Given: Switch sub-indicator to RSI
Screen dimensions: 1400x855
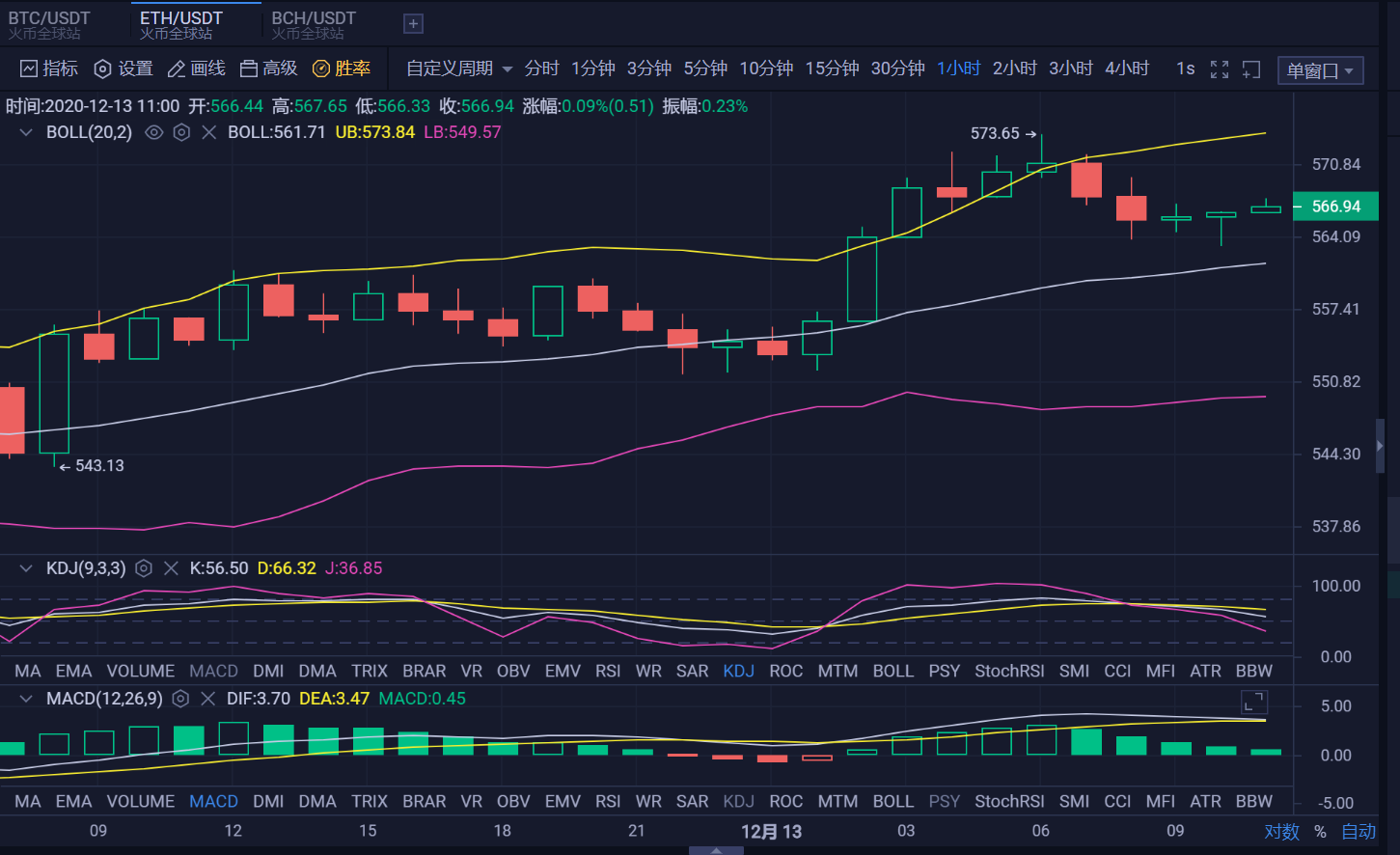Looking at the screenshot, I should click(x=608, y=670).
